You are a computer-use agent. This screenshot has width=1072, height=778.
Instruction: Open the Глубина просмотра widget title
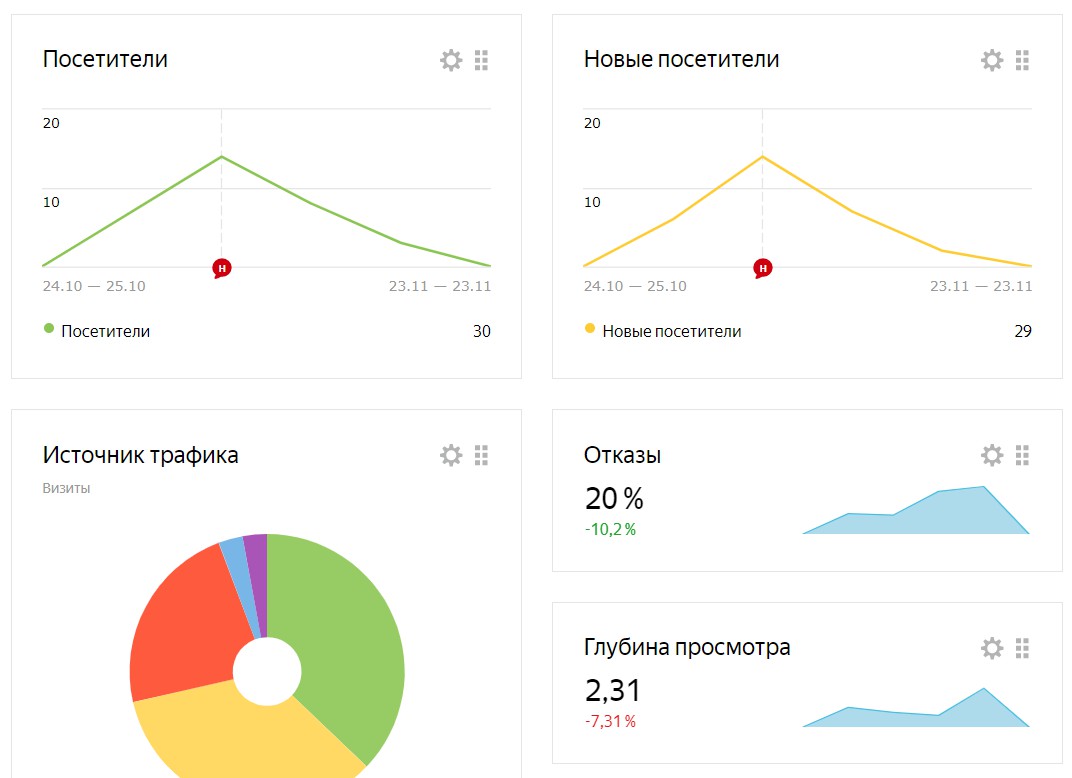(687, 647)
